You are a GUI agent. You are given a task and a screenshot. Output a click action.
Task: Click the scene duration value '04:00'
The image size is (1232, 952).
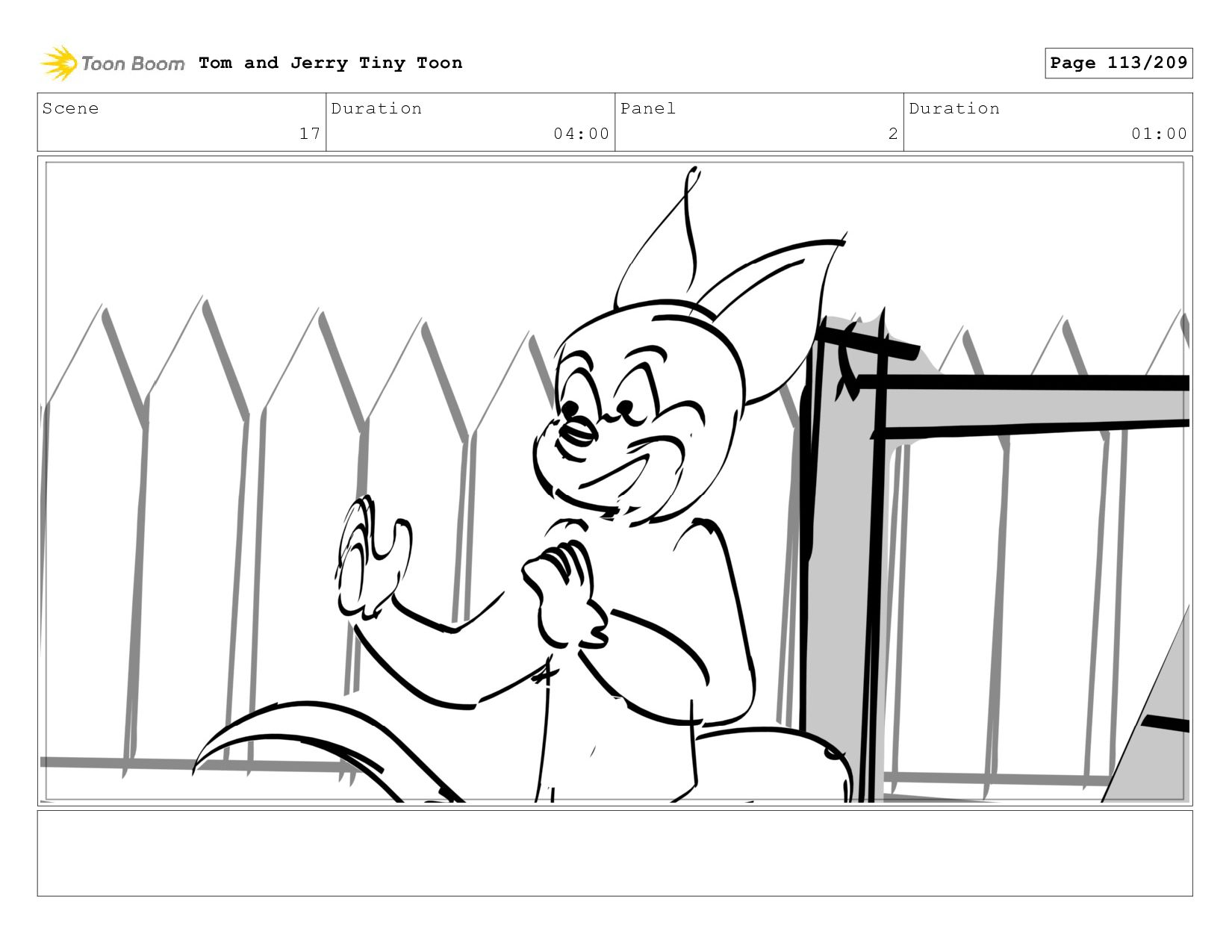coord(582,134)
